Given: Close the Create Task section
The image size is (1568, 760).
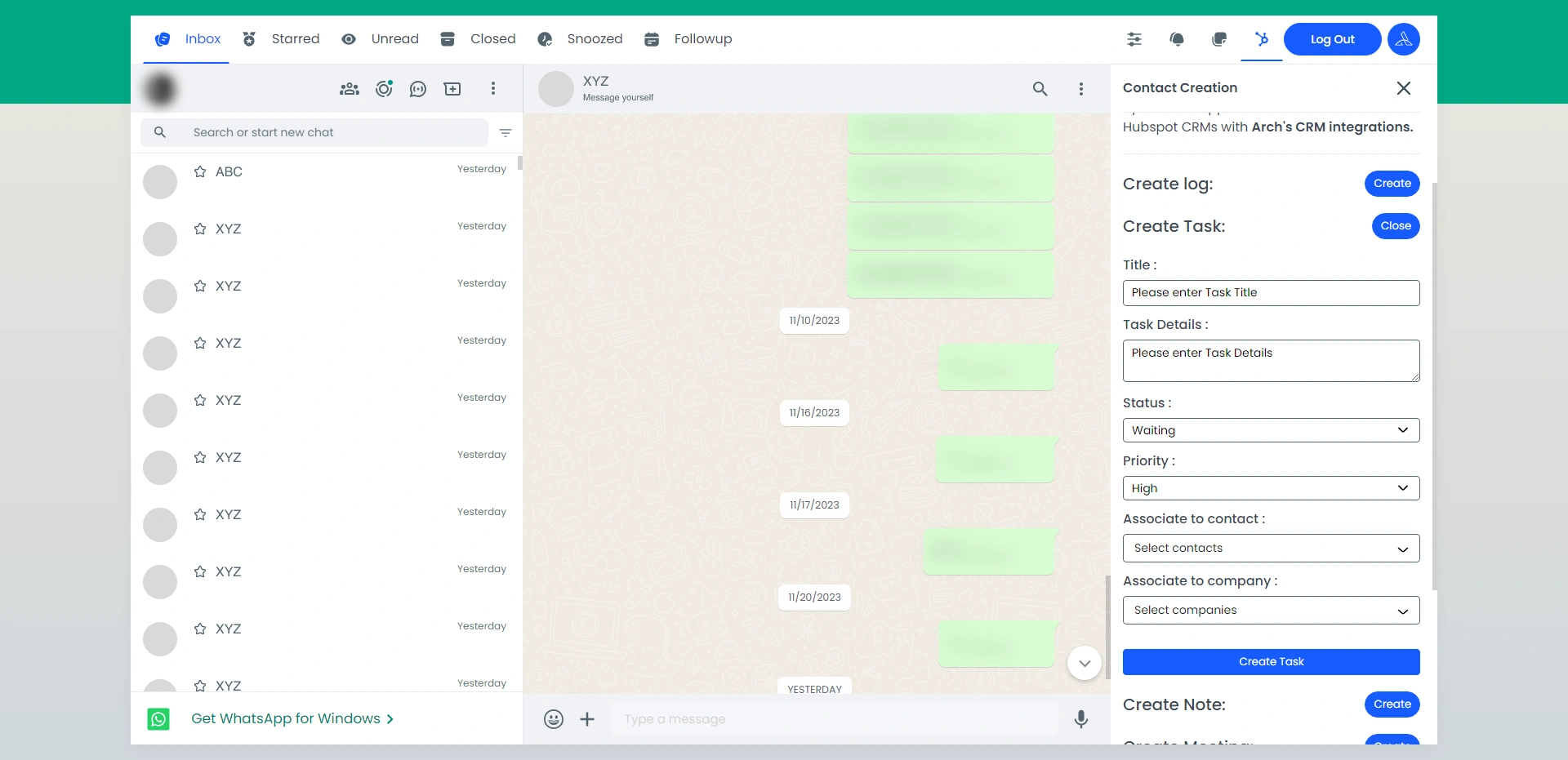Looking at the screenshot, I should click(1395, 226).
